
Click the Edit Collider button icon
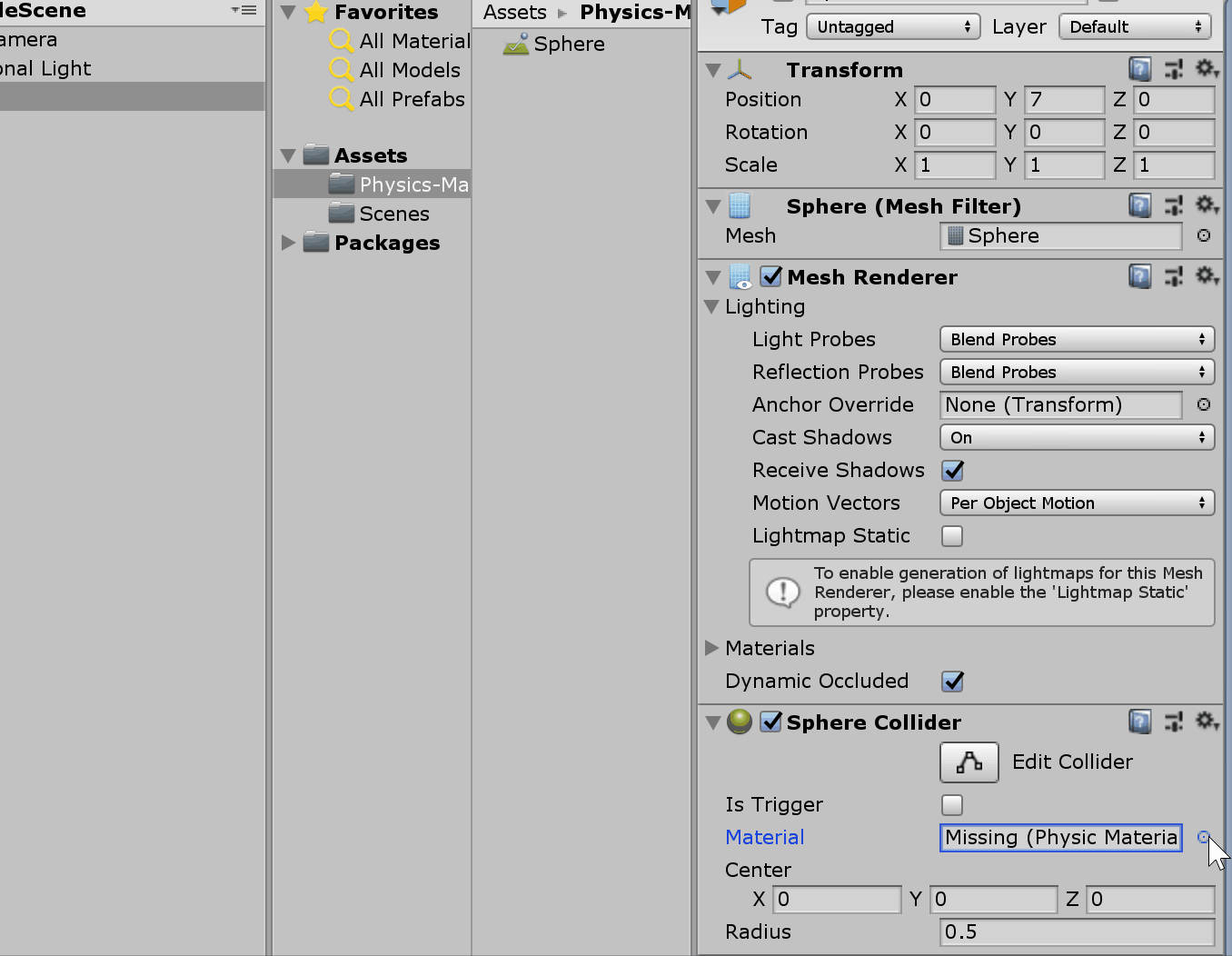(x=969, y=762)
